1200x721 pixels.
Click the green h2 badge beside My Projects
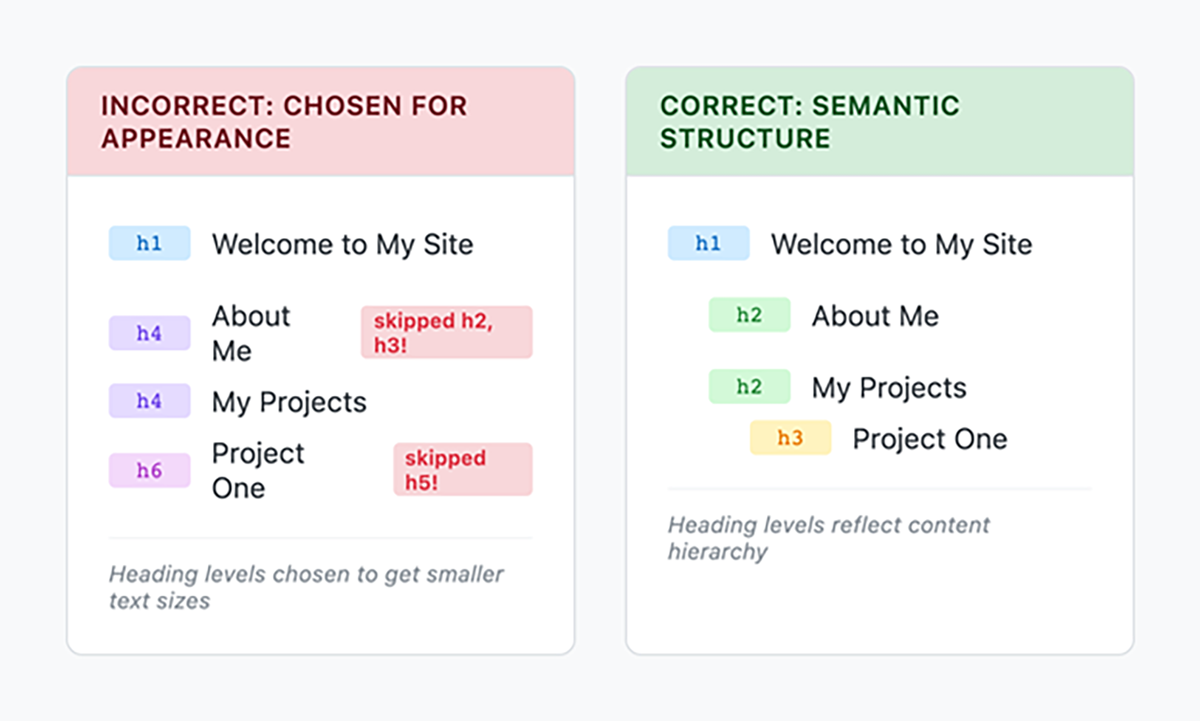click(749, 387)
